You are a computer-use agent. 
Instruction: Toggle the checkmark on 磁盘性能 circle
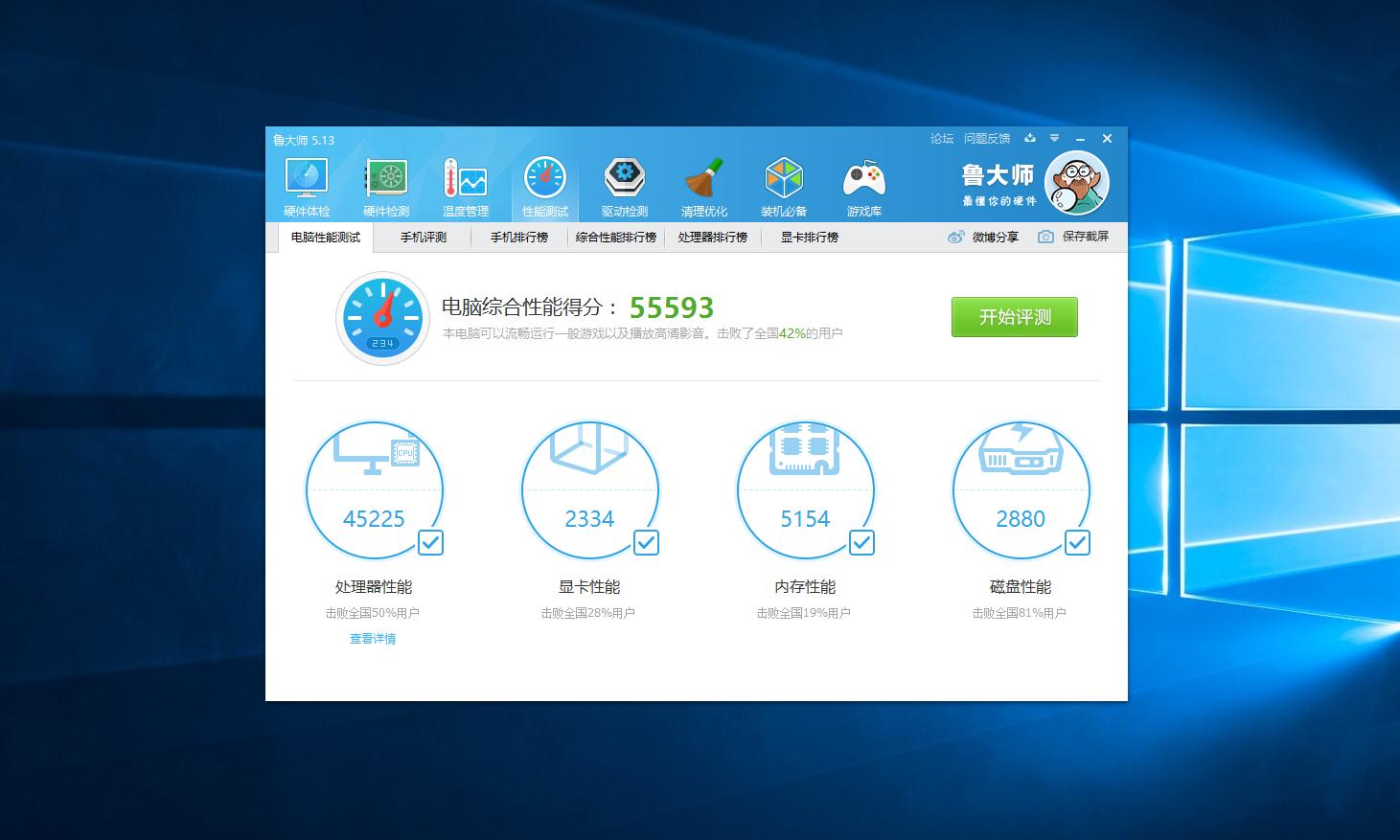pyautogui.click(x=1077, y=542)
